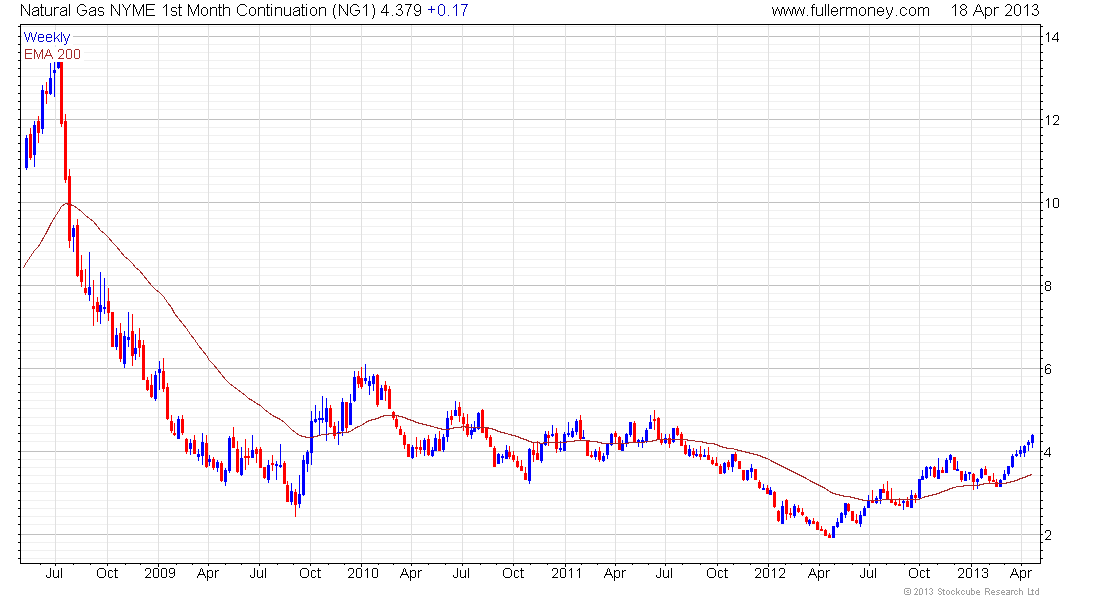Image resolution: width=1100 pixels, height=600 pixels.
Task: Click the chart date 18 Apr 2013
Action: pyautogui.click(x=995, y=11)
